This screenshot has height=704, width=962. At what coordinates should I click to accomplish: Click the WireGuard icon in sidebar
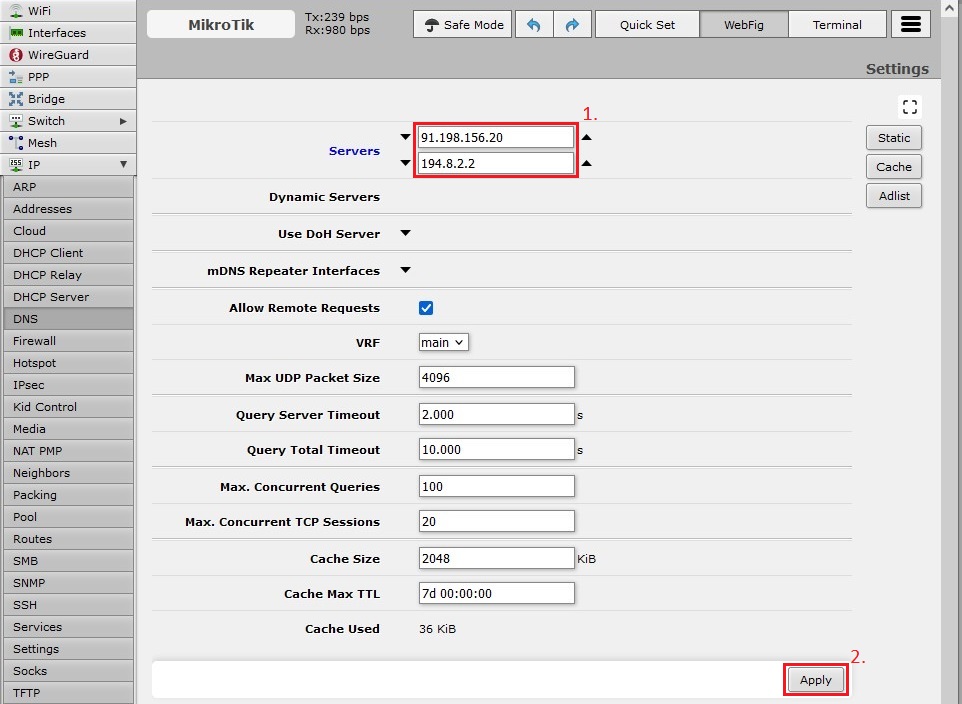[x=16, y=55]
